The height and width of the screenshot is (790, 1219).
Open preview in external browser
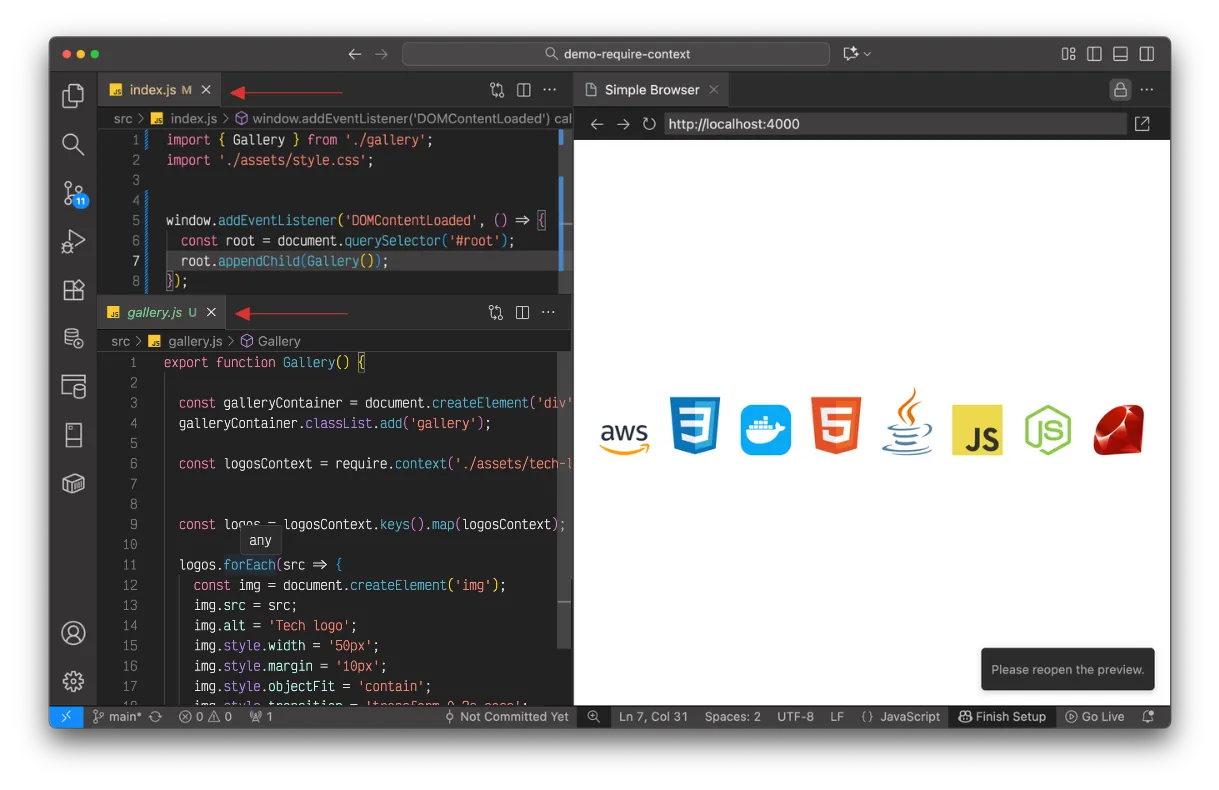click(x=1142, y=124)
